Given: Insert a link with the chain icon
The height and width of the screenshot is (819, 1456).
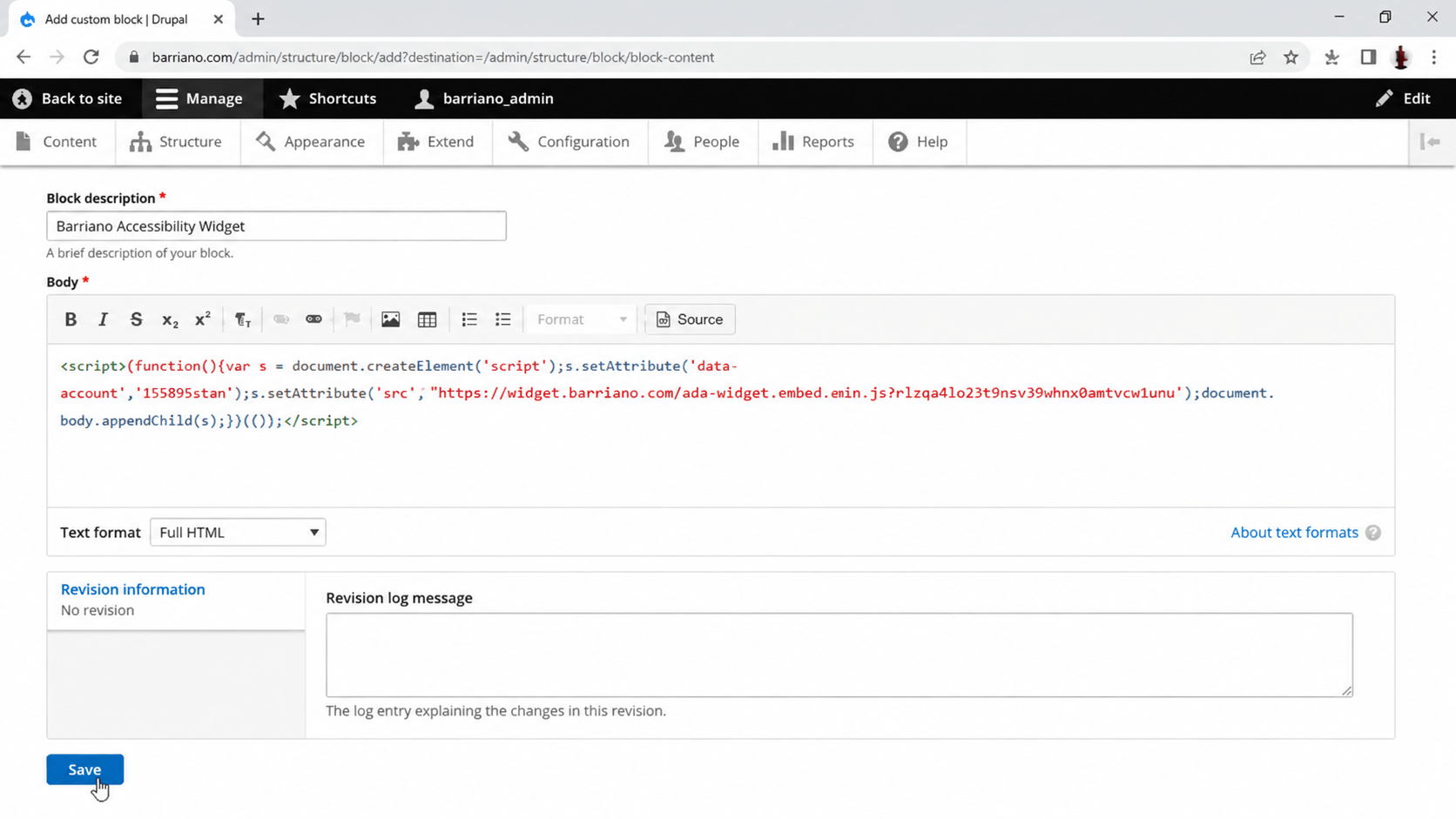Looking at the screenshot, I should [313, 319].
